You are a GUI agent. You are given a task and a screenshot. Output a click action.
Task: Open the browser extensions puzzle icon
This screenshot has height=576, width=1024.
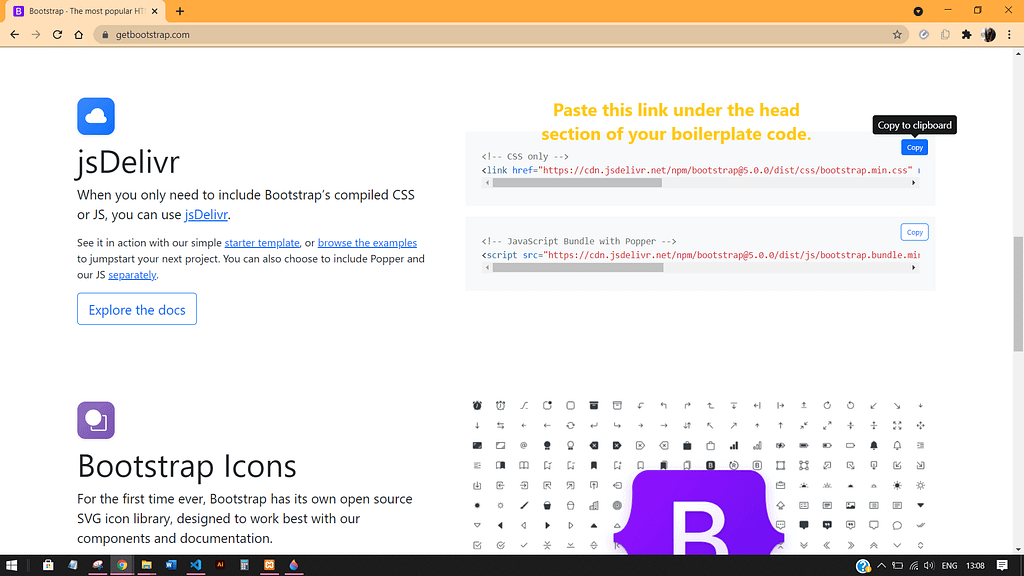[966, 33]
